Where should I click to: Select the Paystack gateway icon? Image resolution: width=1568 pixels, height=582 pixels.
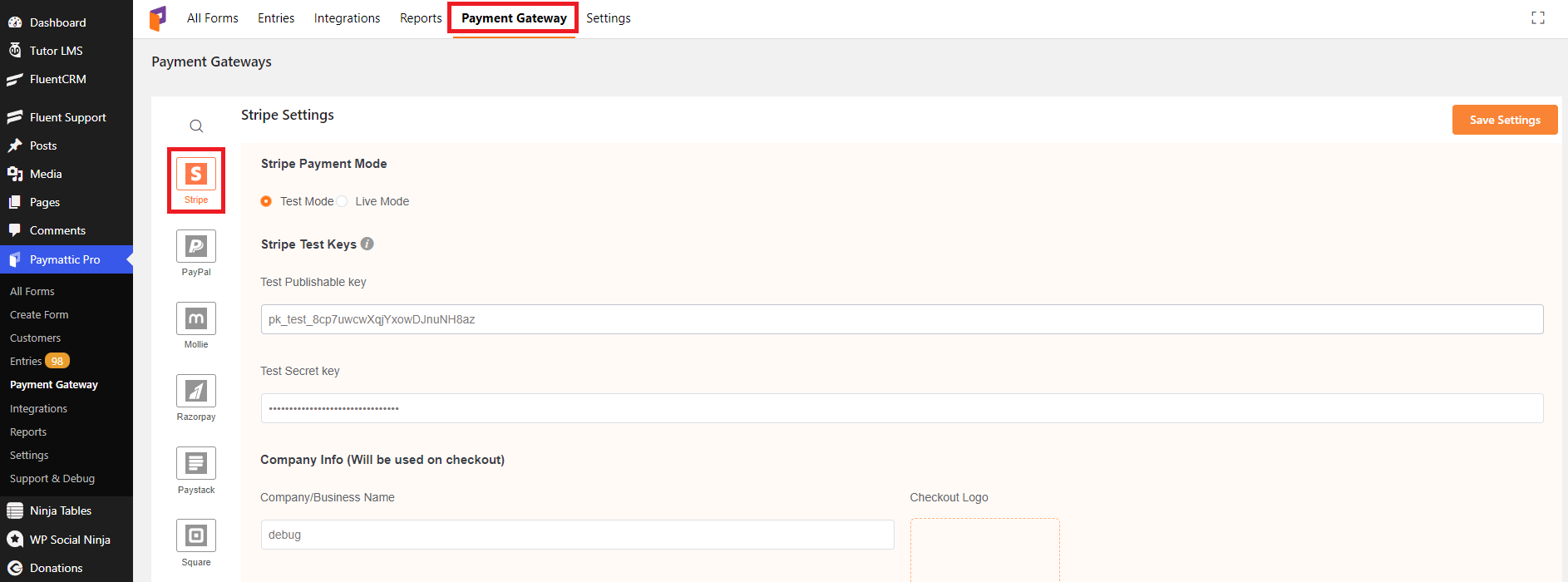coord(196,464)
